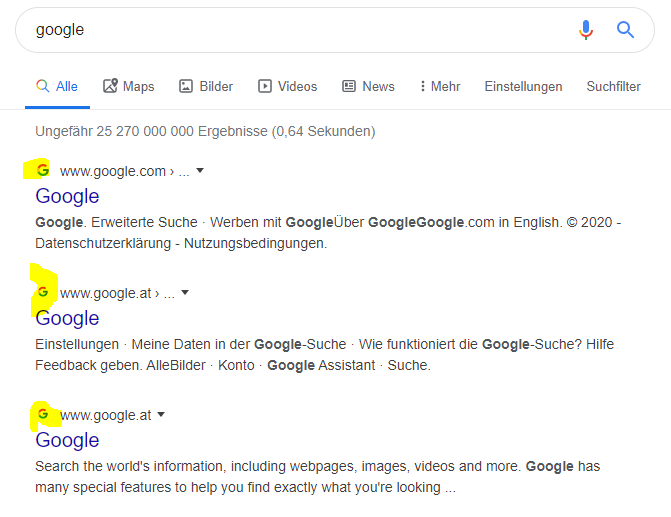The height and width of the screenshot is (517, 671).
Task: Open the Videos tab
Action: pyautogui.click(x=287, y=86)
